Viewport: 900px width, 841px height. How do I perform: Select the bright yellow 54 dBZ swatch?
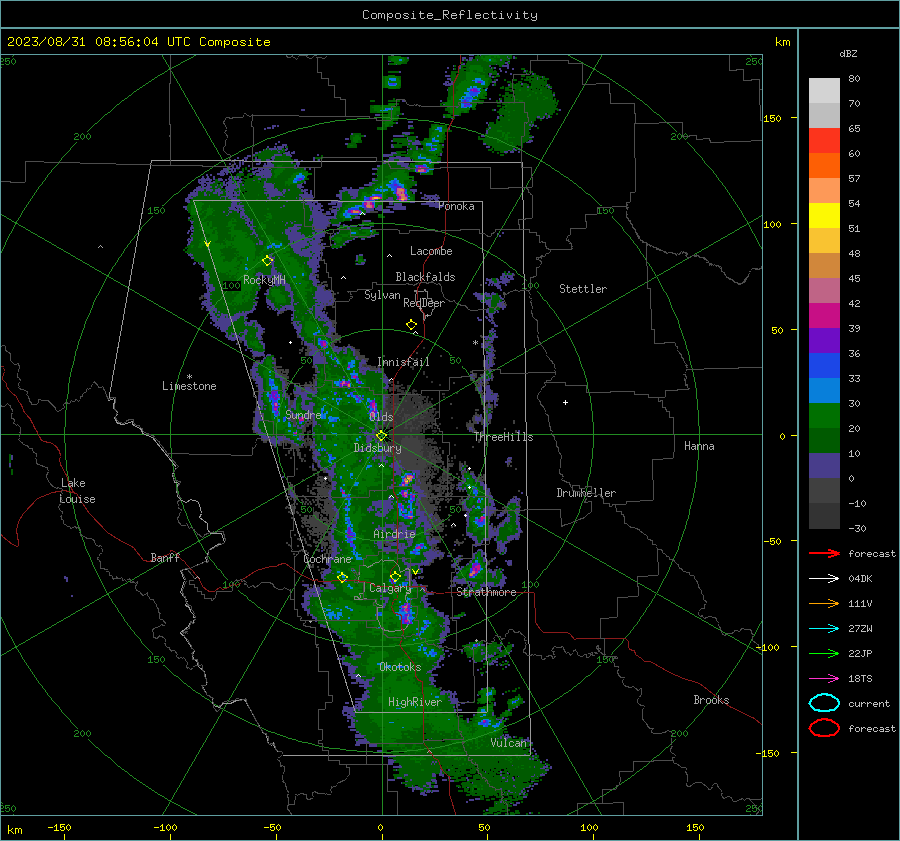pyautogui.click(x=824, y=216)
